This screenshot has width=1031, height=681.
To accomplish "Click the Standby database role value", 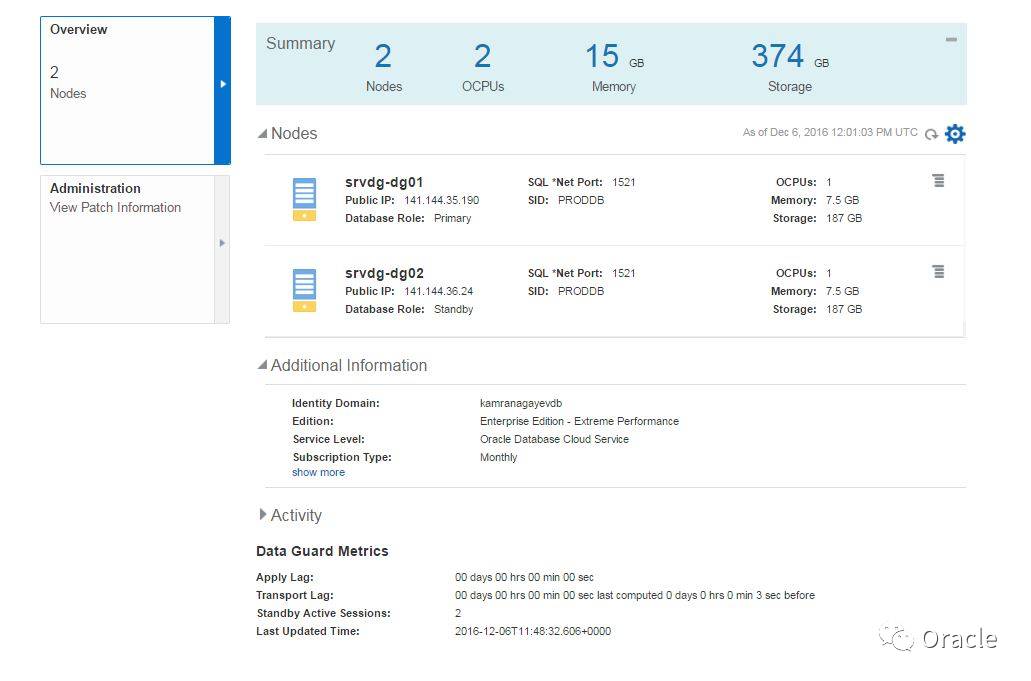I will coord(454,310).
